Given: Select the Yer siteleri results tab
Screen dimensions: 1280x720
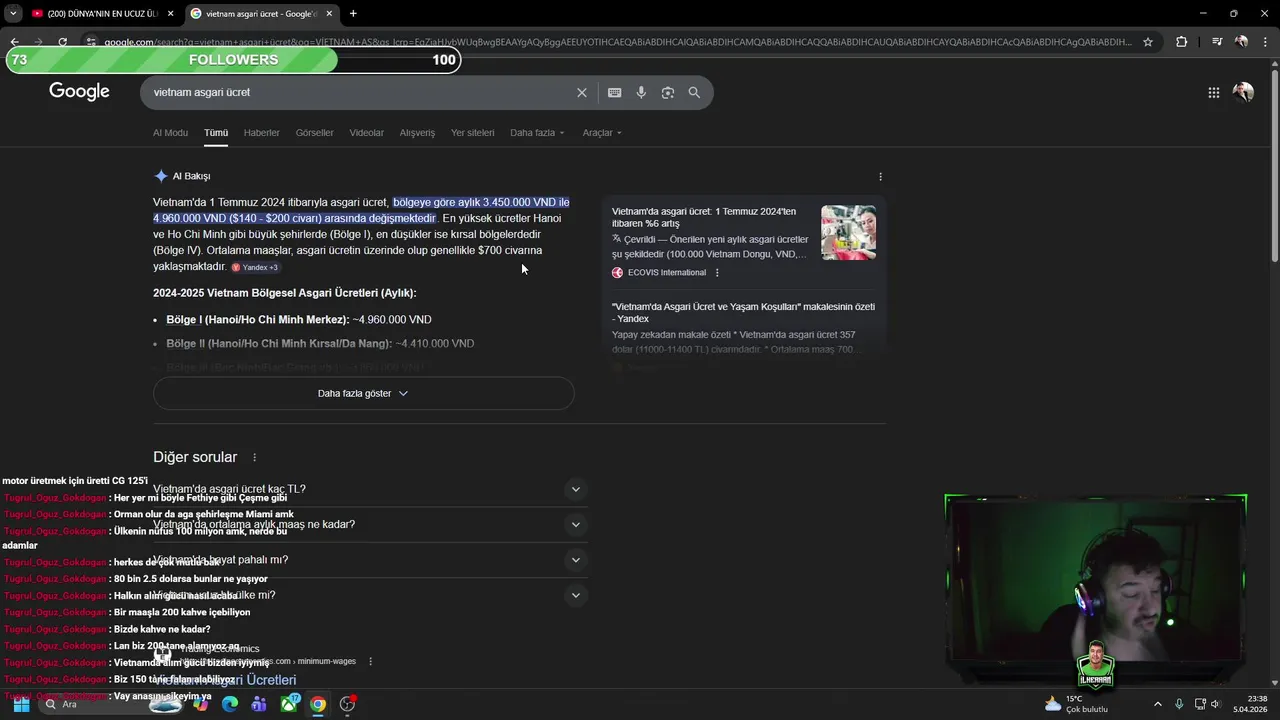Looking at the screenshot, I should (x=472, y=132).
